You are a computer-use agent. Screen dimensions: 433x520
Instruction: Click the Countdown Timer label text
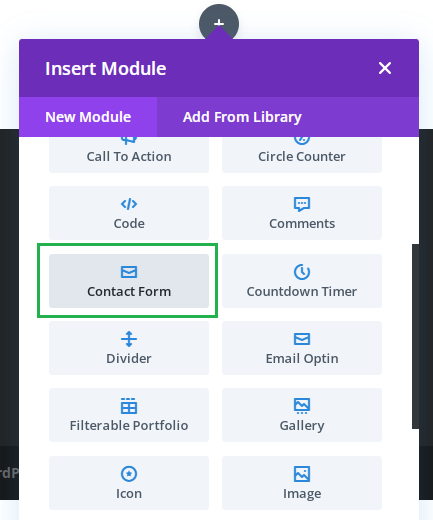click(x=302, y=292)
